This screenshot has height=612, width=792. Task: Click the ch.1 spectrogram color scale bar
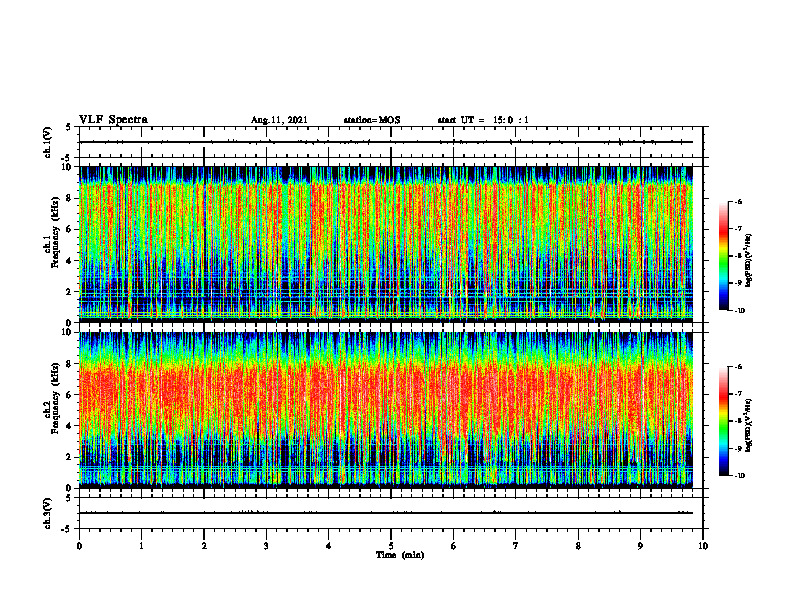point(723,256)
